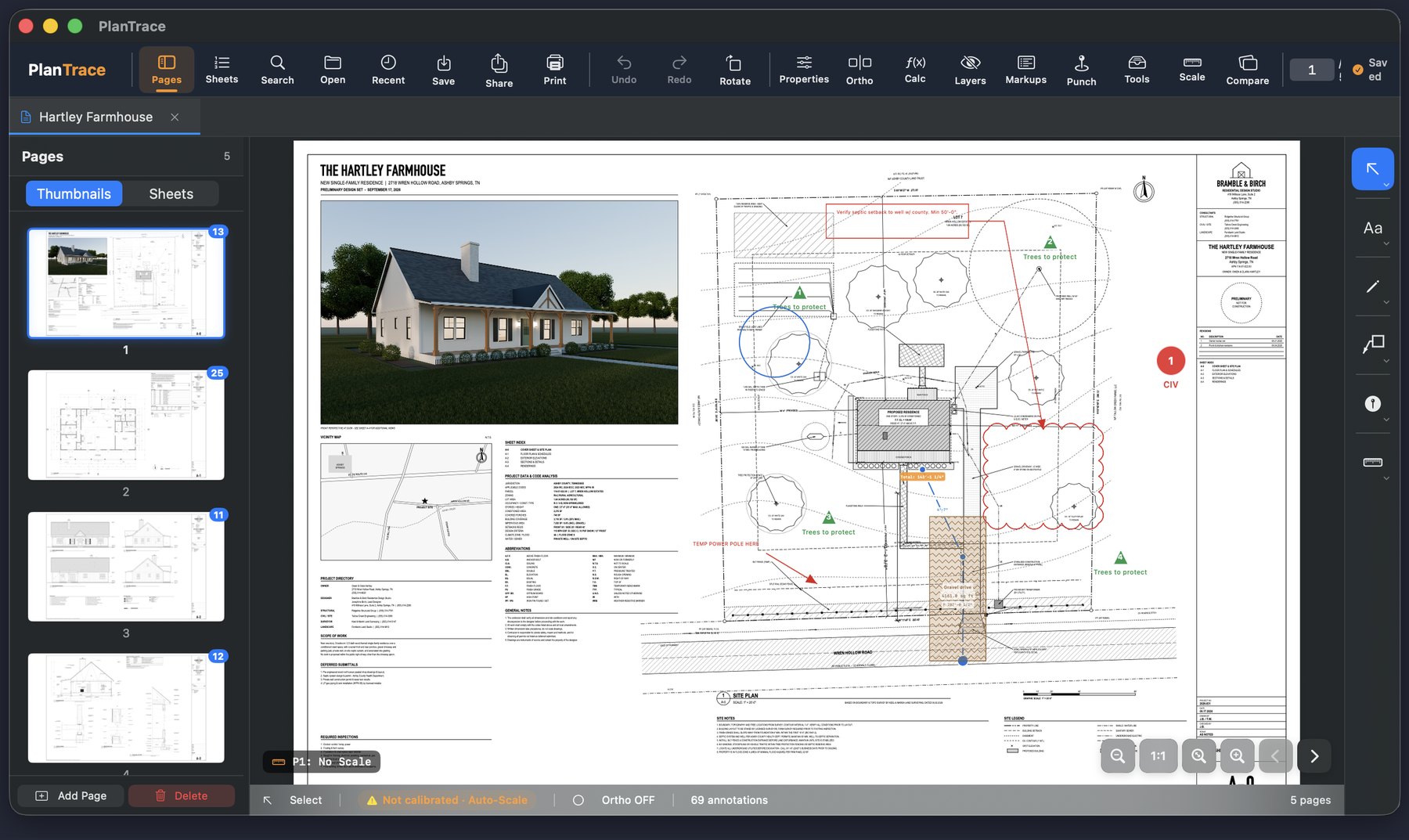
Task: Expand the measure tool options chevron
Action: tap(1386, 478)
